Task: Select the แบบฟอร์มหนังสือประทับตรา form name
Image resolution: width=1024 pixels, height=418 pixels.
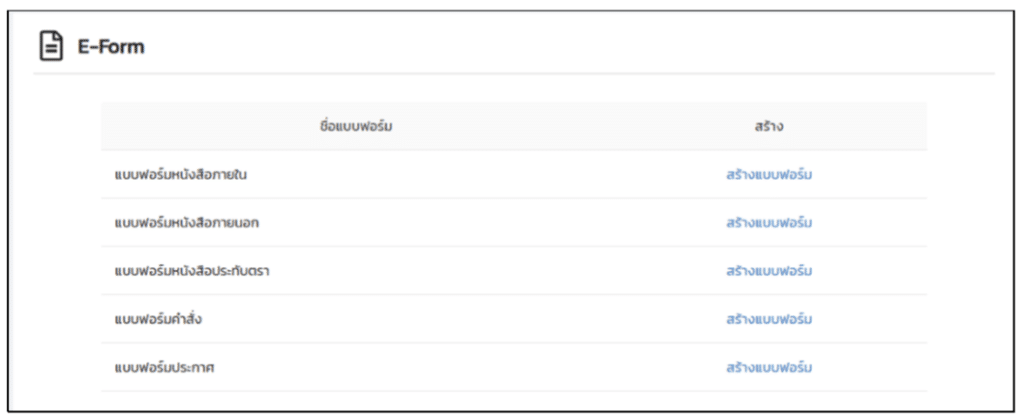Action: tap(191, 271)
